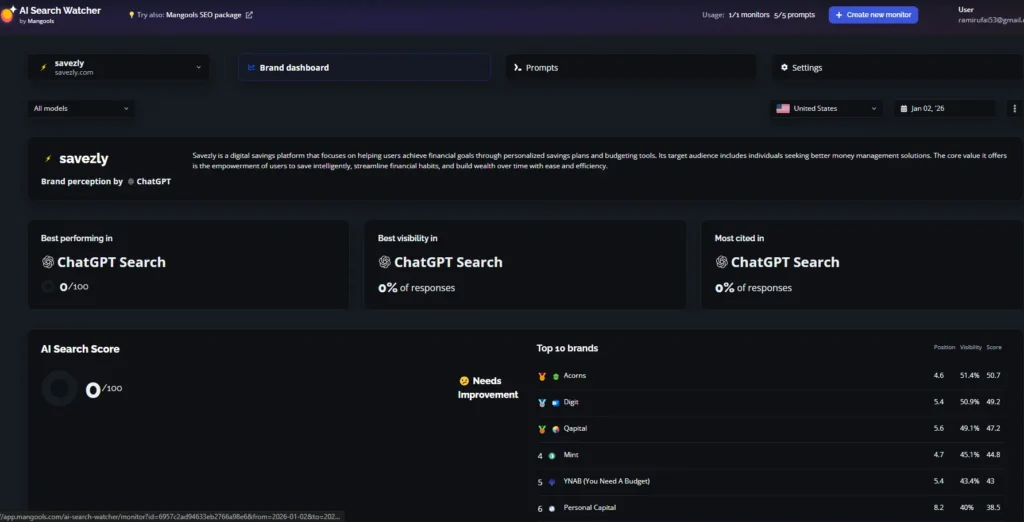Expand the savezly monitor selector

tap(119, 67)
